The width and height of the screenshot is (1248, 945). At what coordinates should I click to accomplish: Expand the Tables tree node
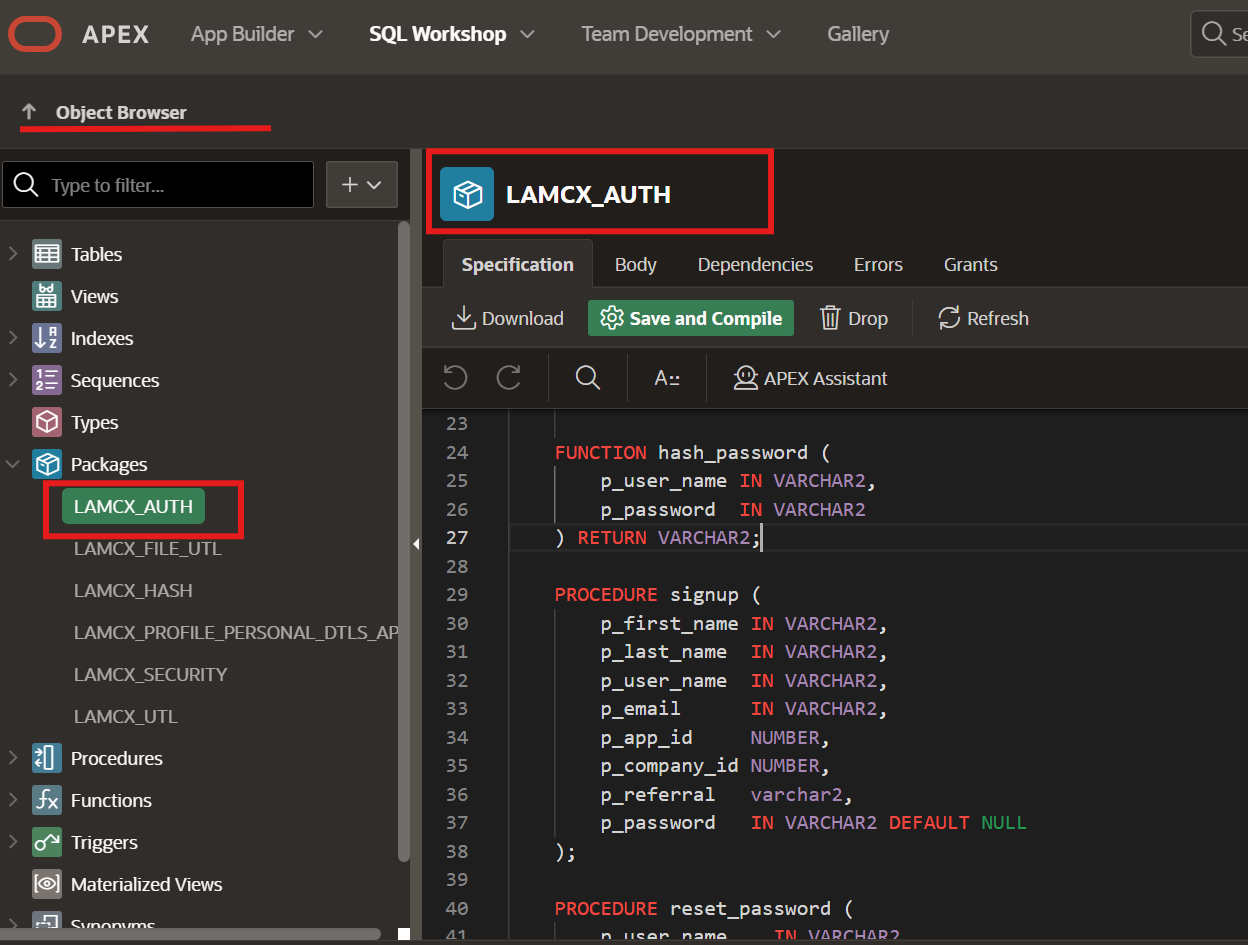coord(13,254)
